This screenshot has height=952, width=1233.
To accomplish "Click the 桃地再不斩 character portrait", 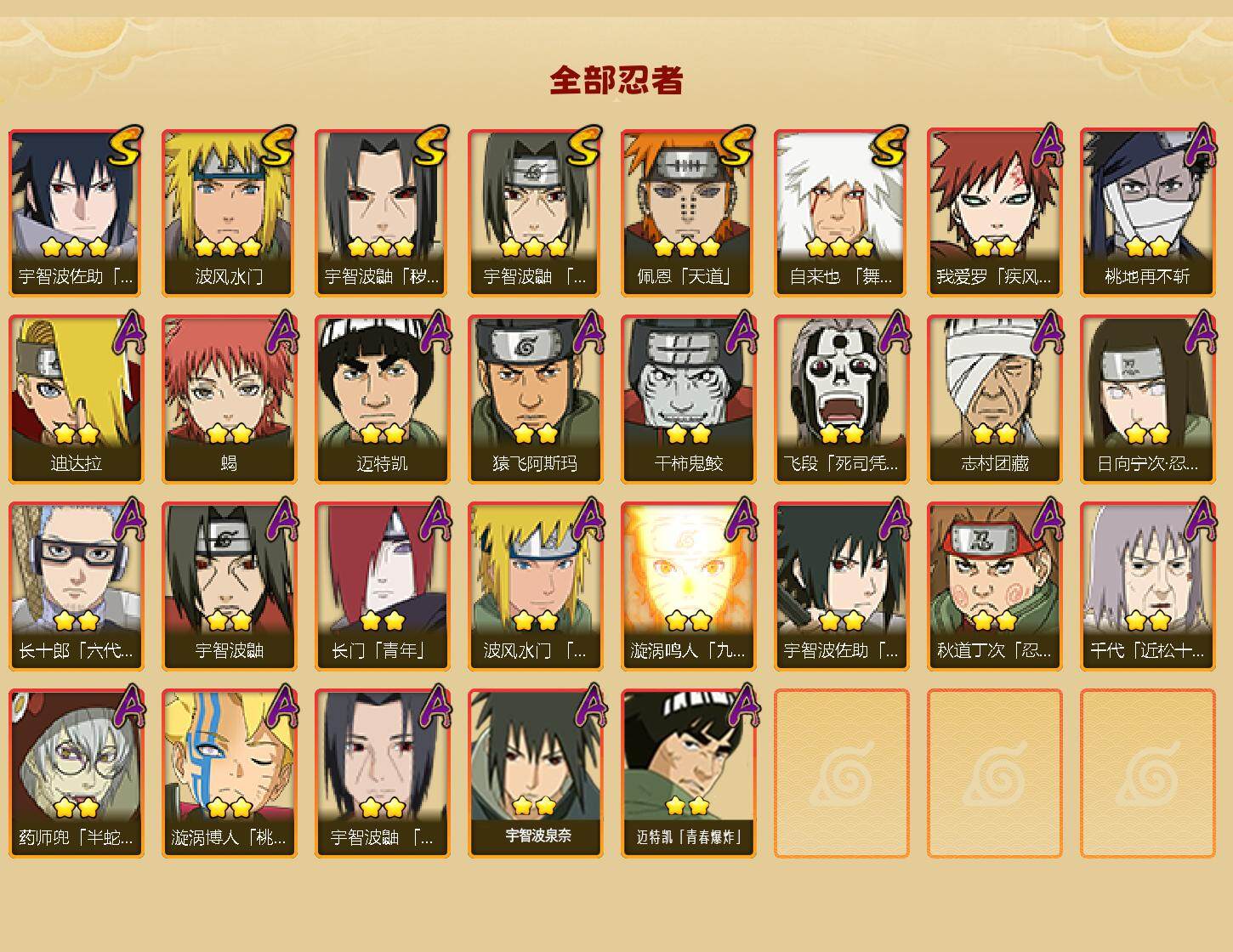I will click(x=1147, y=195).
